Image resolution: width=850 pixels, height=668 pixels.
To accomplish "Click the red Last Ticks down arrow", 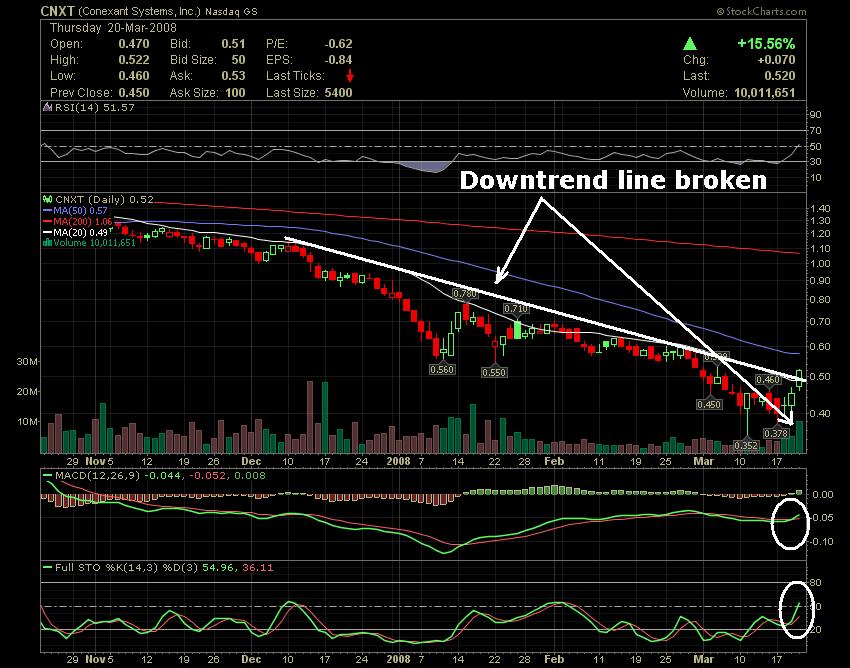I will click(350, 75).
